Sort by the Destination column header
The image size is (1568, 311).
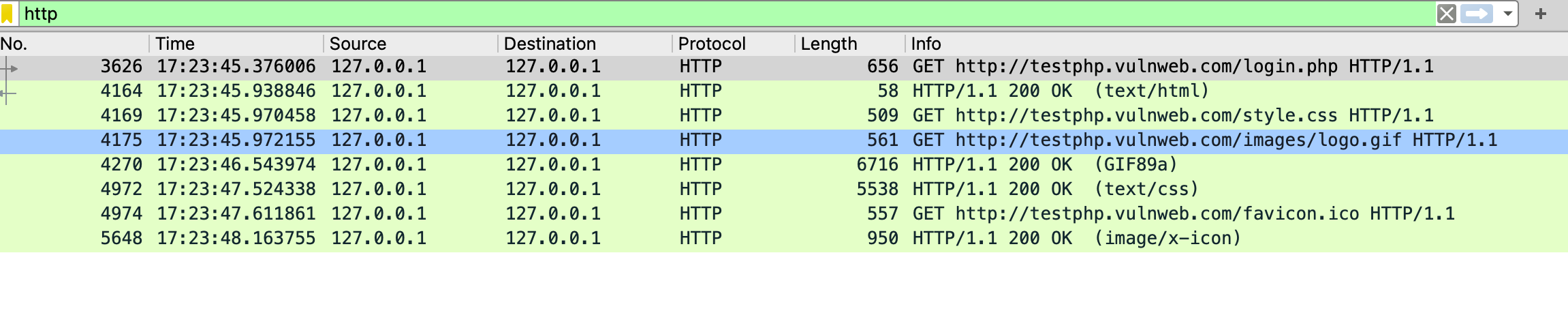[585, 44]
